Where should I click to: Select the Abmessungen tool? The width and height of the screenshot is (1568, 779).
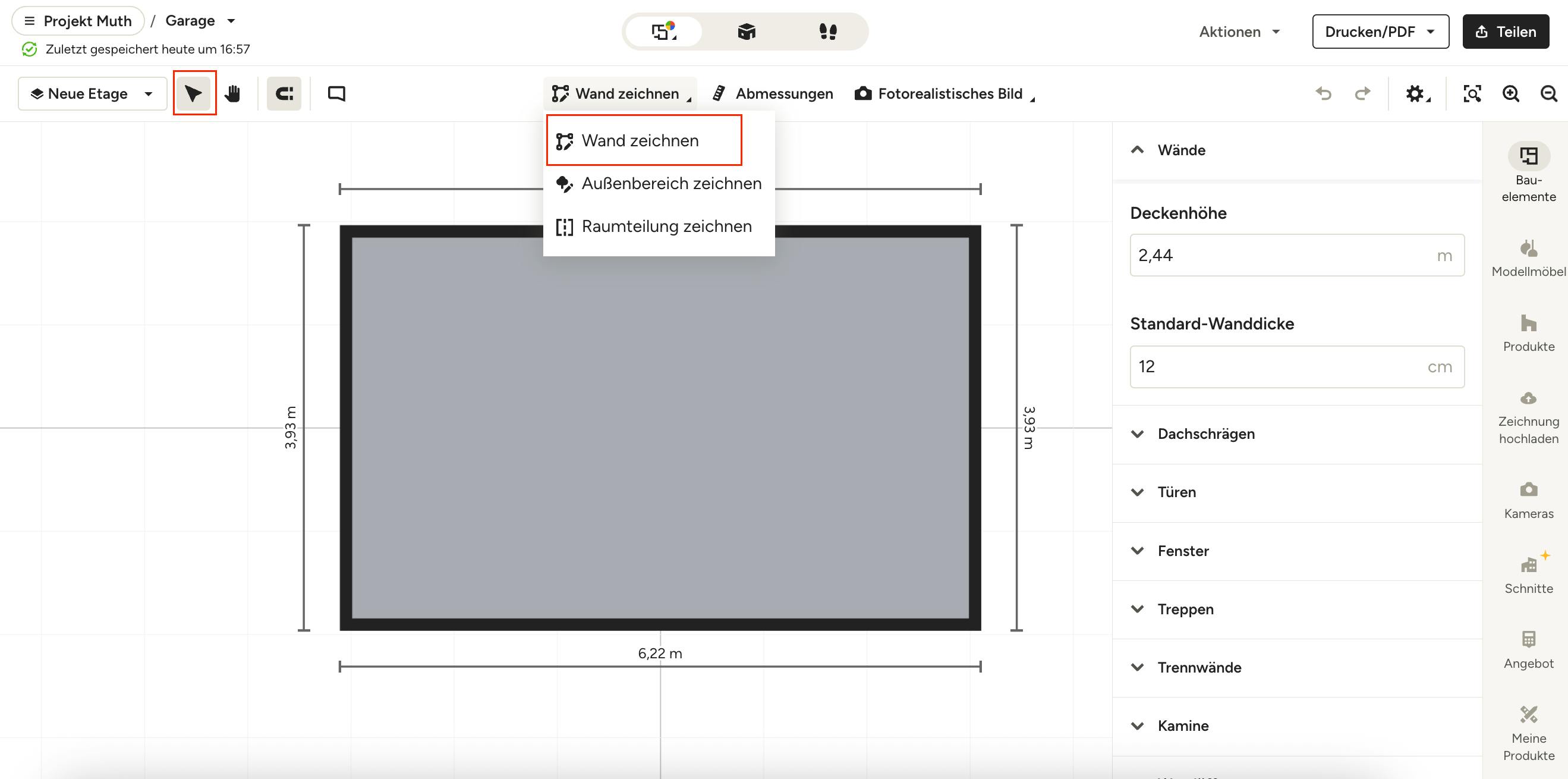(x=773, y=93)
